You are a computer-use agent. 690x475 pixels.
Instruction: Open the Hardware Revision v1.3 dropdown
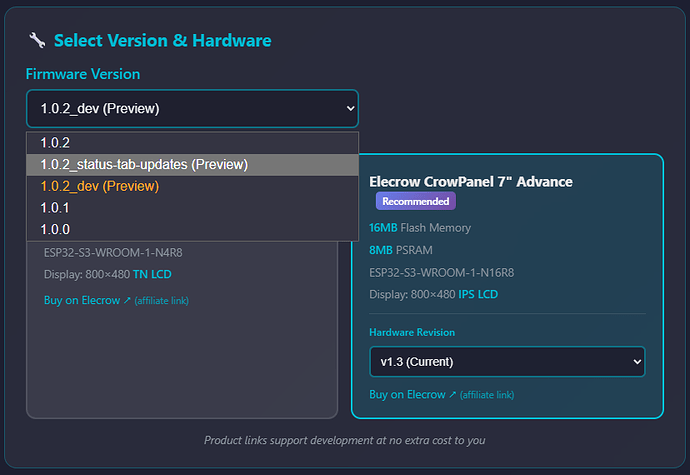(x=506, y=361)
